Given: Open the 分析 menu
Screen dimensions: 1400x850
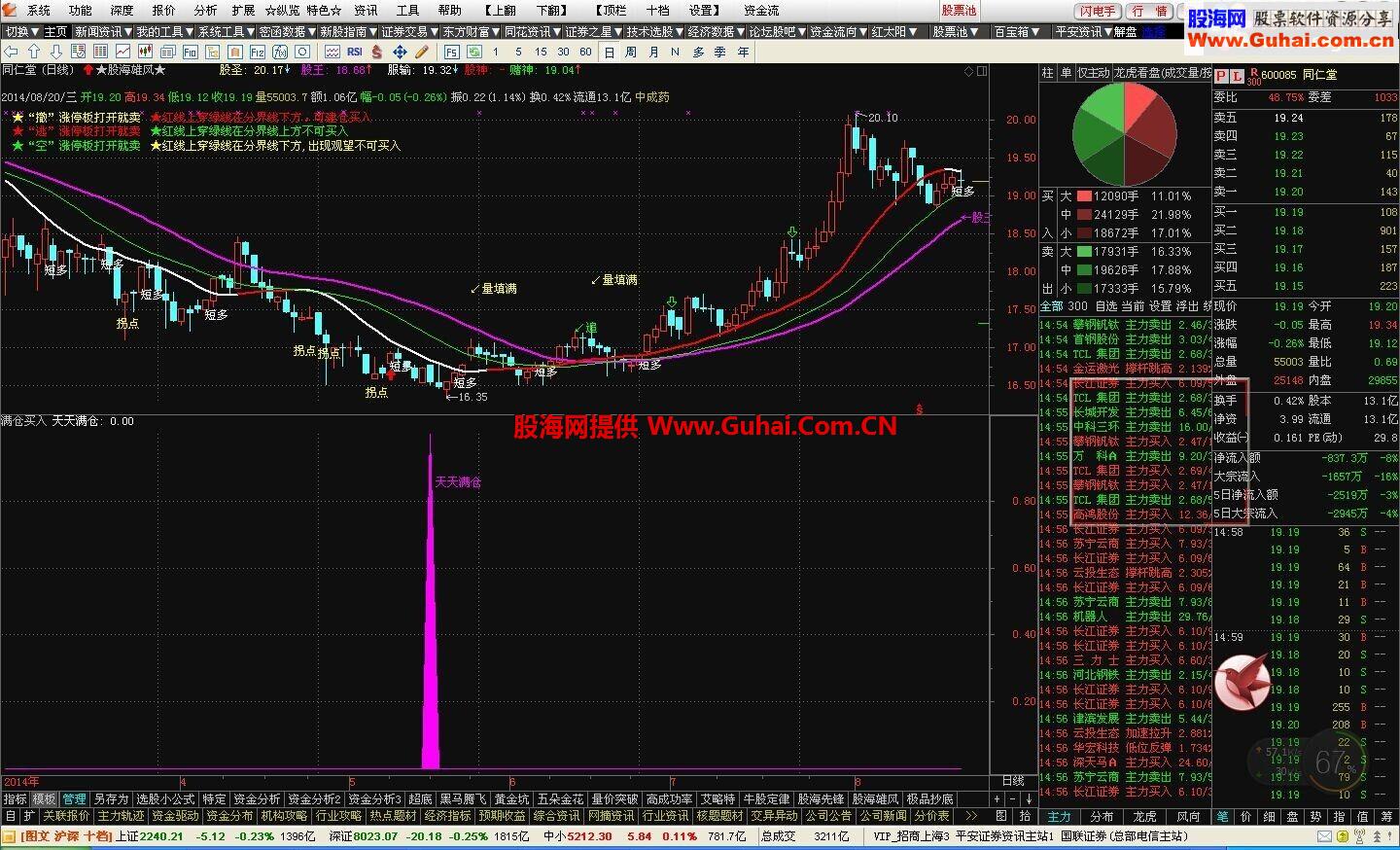Looking at the screenshot, I should coord(205,11).
